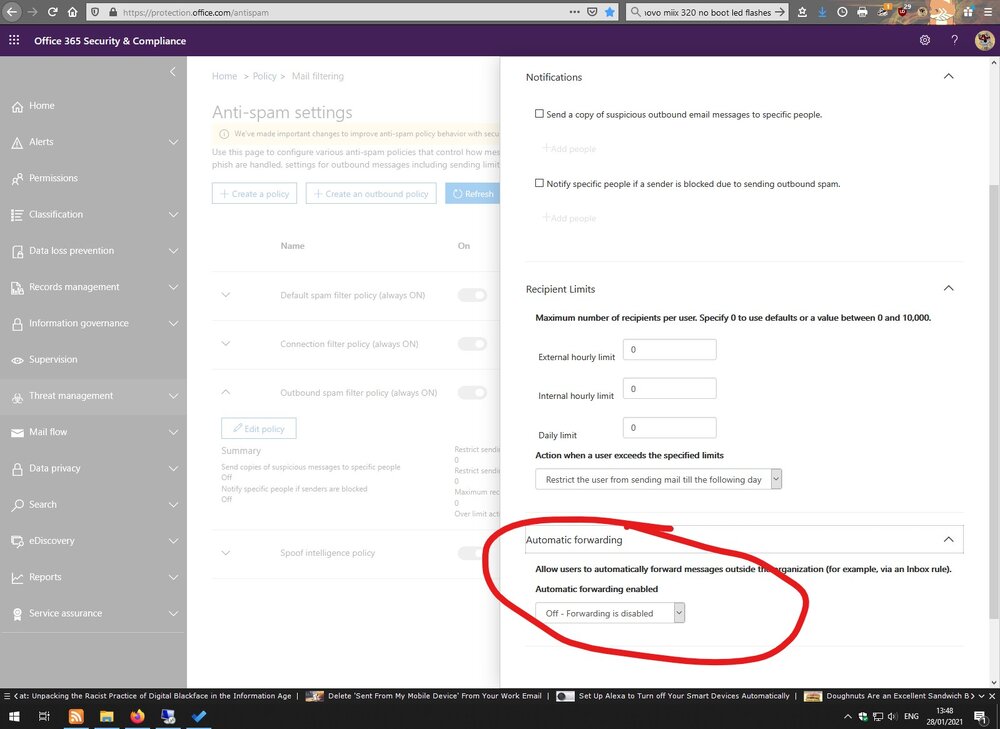This screenshot has width=1000, height=729.
Task: Click the Supervision eye icon
Action: click(x=17, y=360)
